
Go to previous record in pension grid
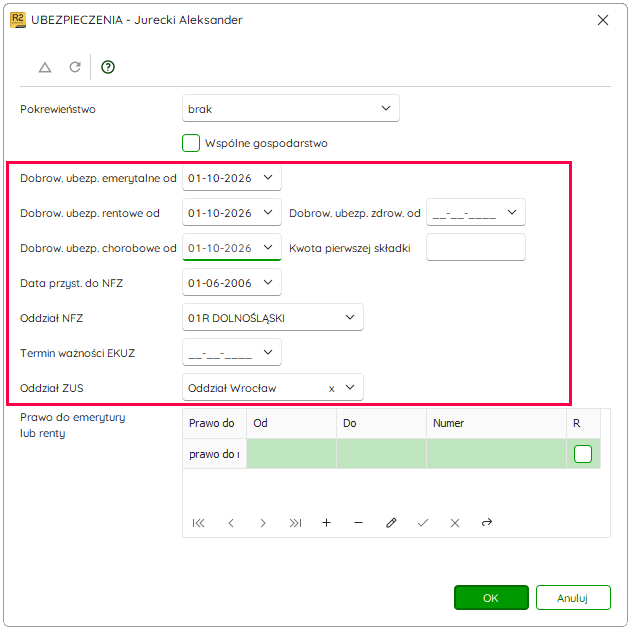tap(231, 523)
